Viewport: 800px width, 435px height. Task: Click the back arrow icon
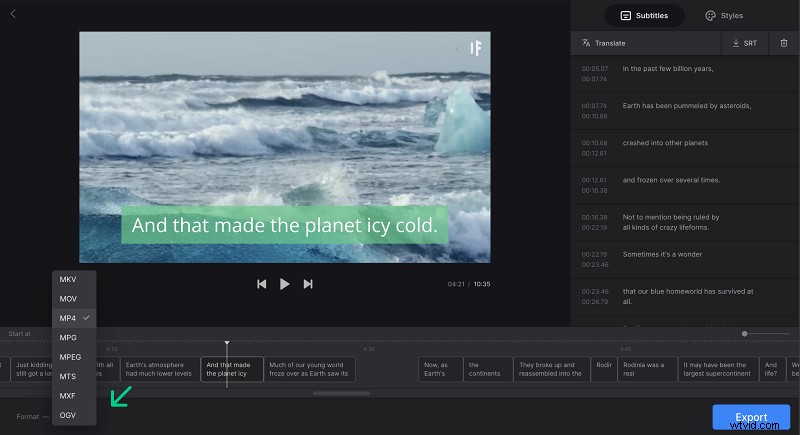click(x=13, y=14)
